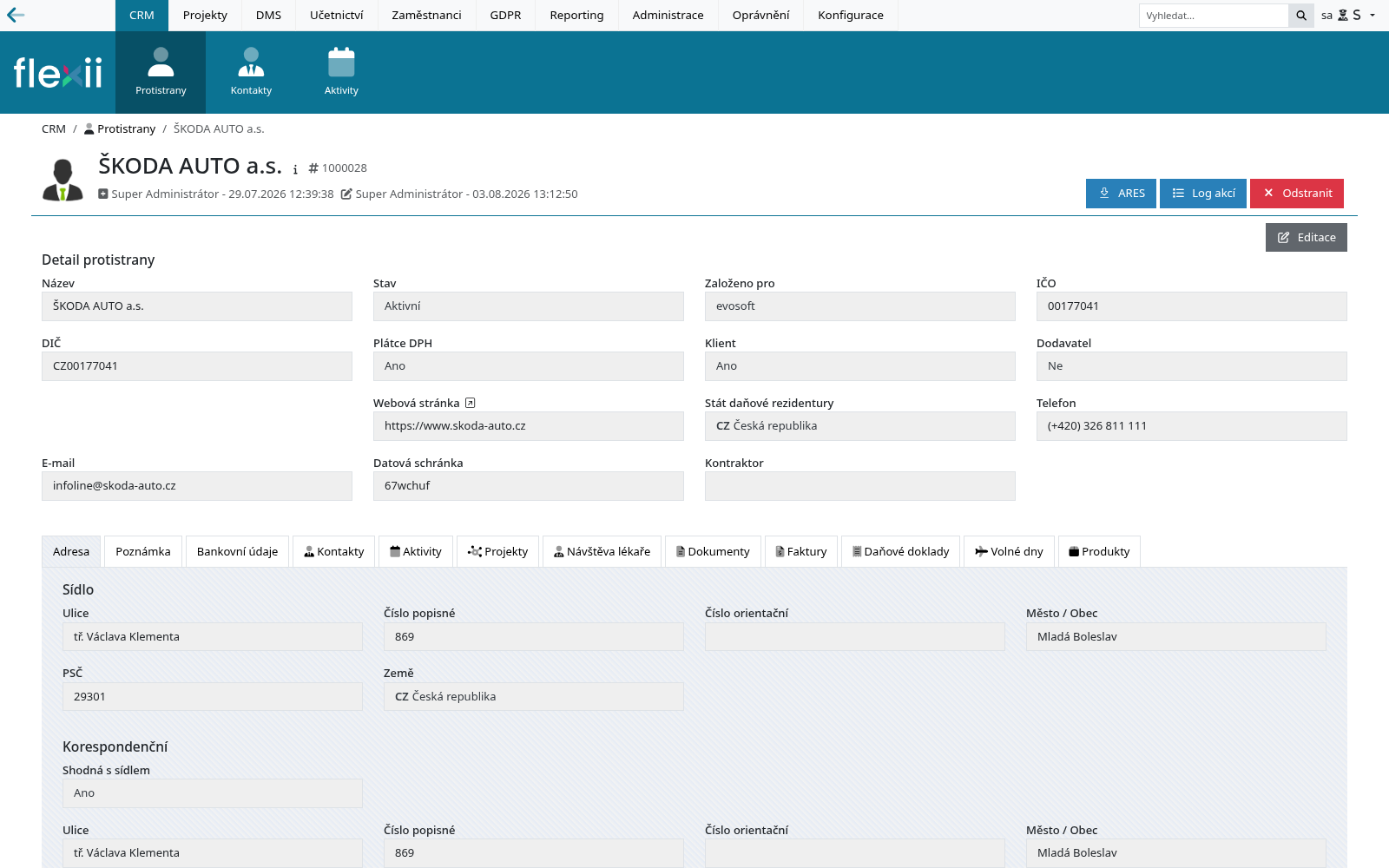Click the empty Kontraktor field
The height and width of the screenshot is (868, 1389).
click(x=860, y=486)
